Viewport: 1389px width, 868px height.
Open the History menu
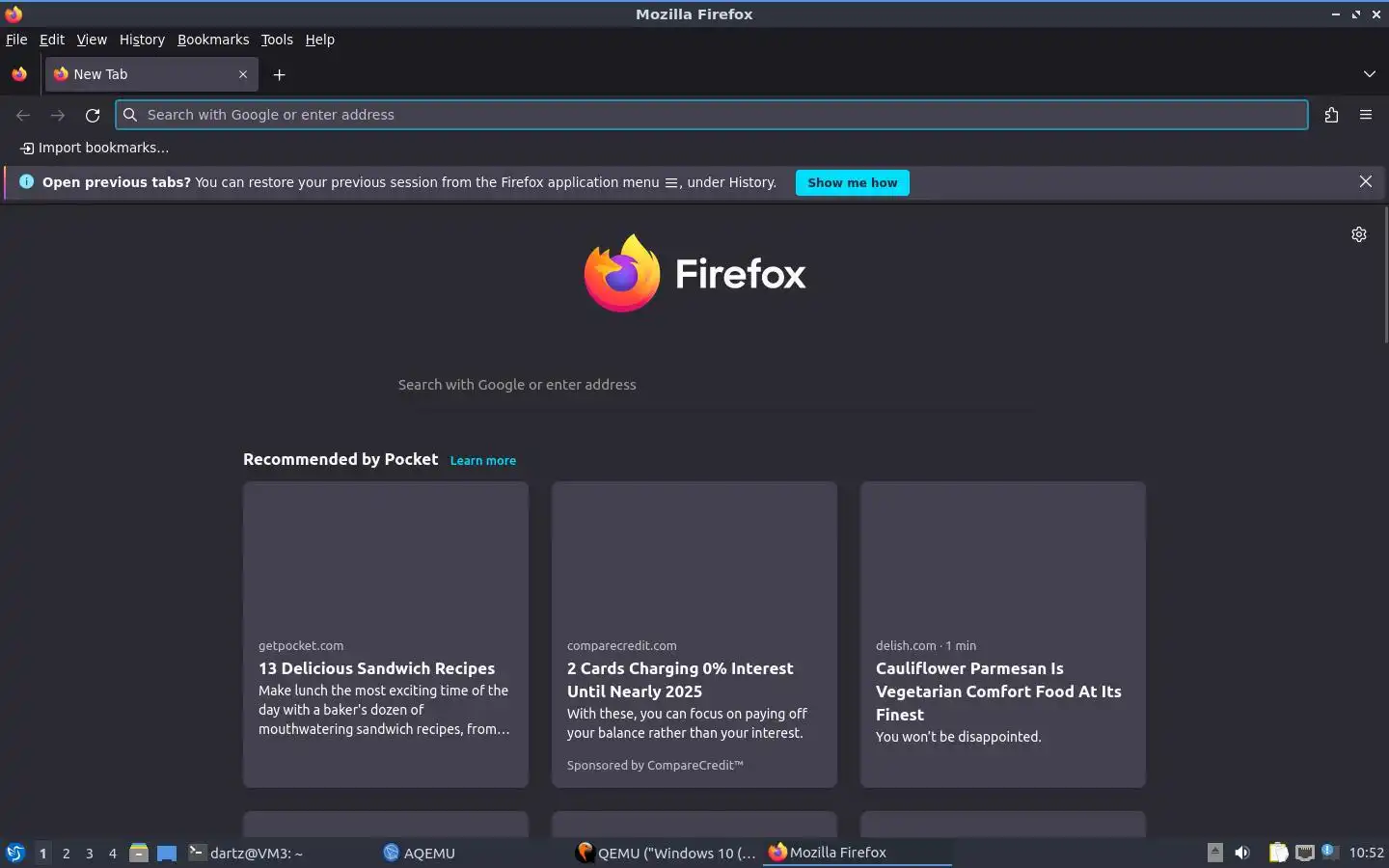[x=142, y=40]
